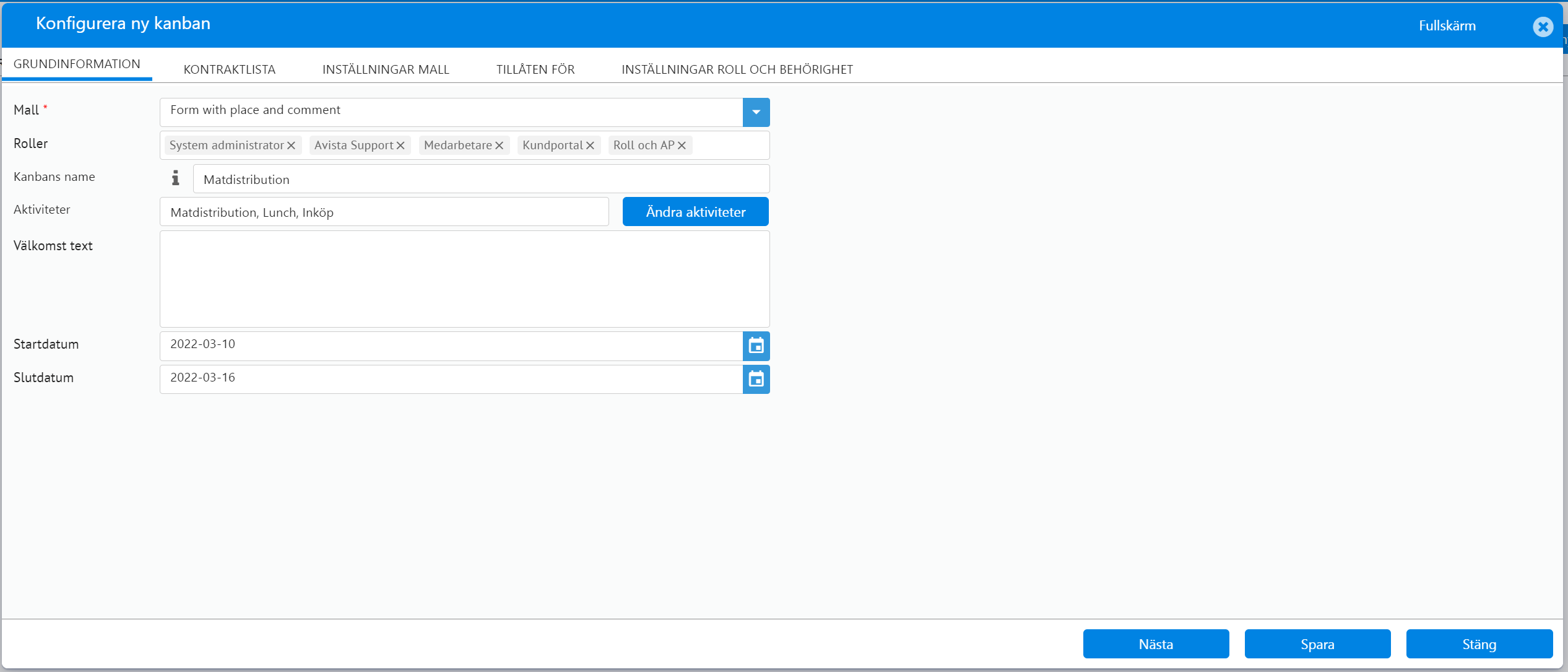
Task: Click empty area of Roller tag field
Action: pos(730,146)
